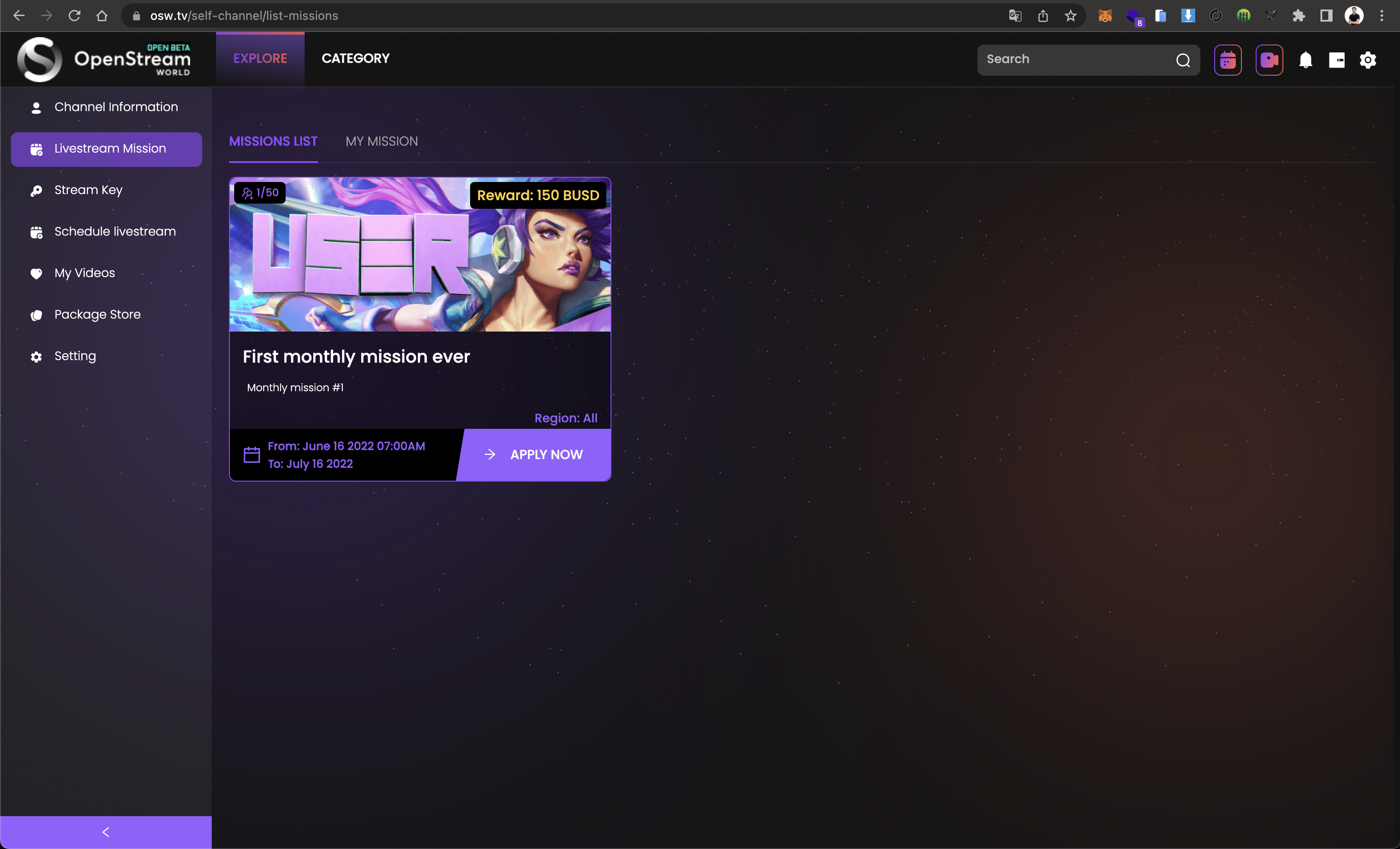The height and width of the screenshot is (849, 1400).
Task: Open Schedule livestream in sidebar
Action: click(x=106, y=232)
